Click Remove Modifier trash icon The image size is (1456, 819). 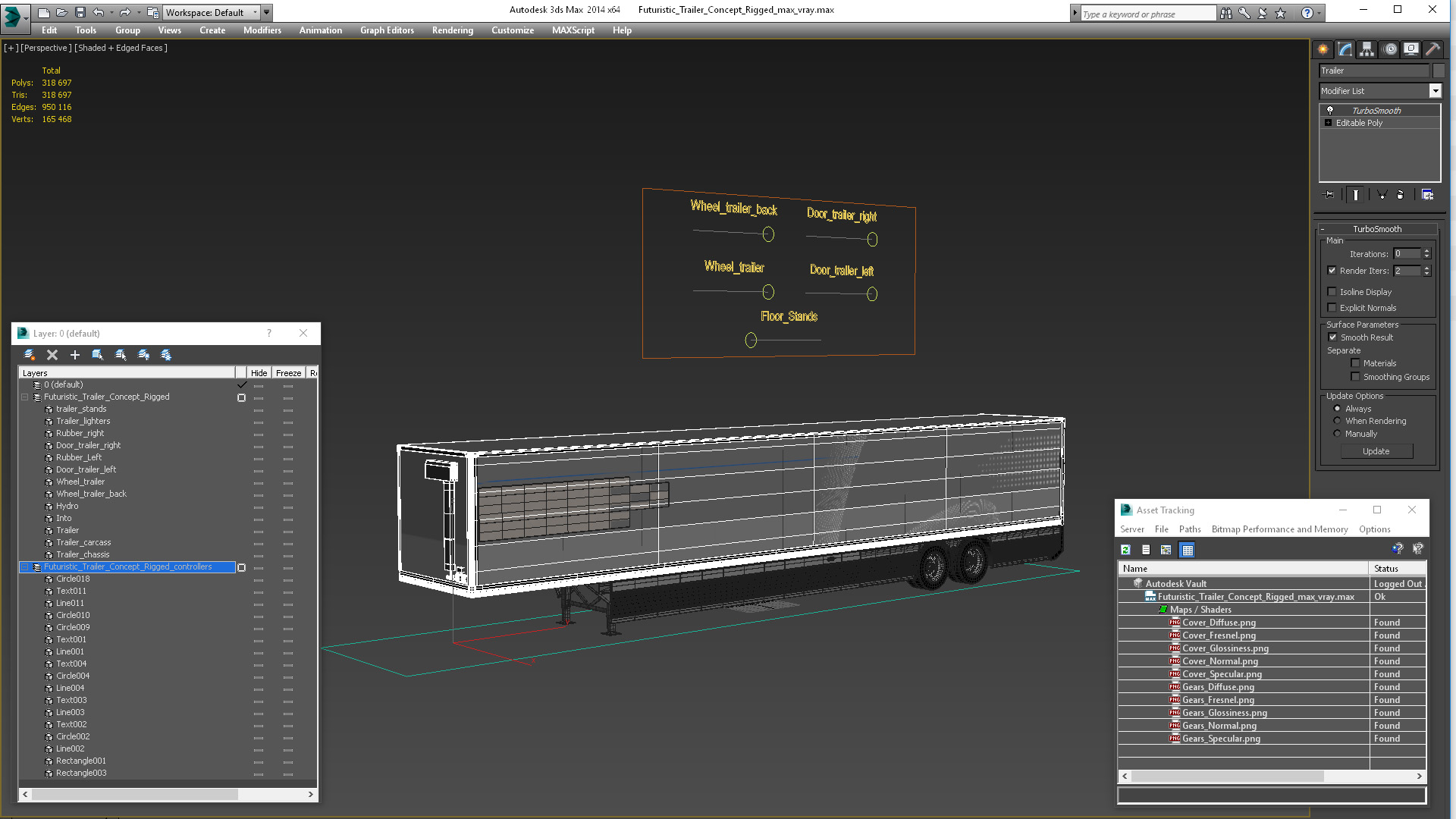[1401, 195]
